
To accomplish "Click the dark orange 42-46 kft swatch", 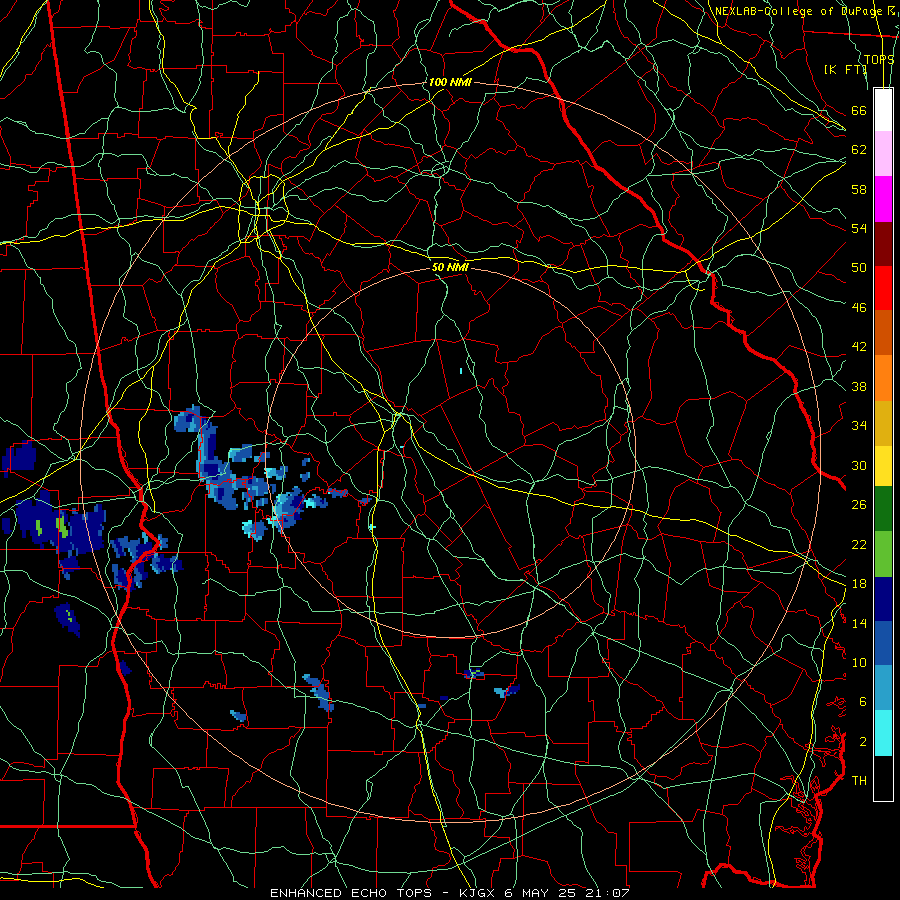I will click(x=883, y=333).
